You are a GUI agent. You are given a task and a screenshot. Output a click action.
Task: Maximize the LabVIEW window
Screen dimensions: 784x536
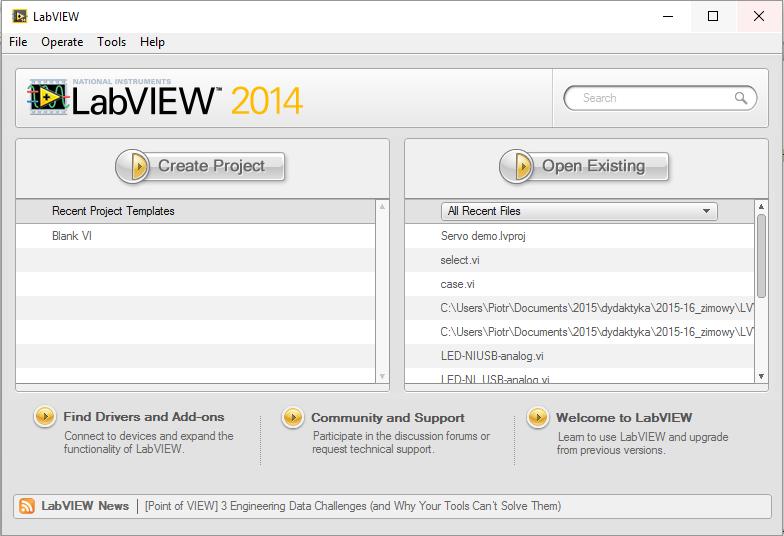[713, 16]
